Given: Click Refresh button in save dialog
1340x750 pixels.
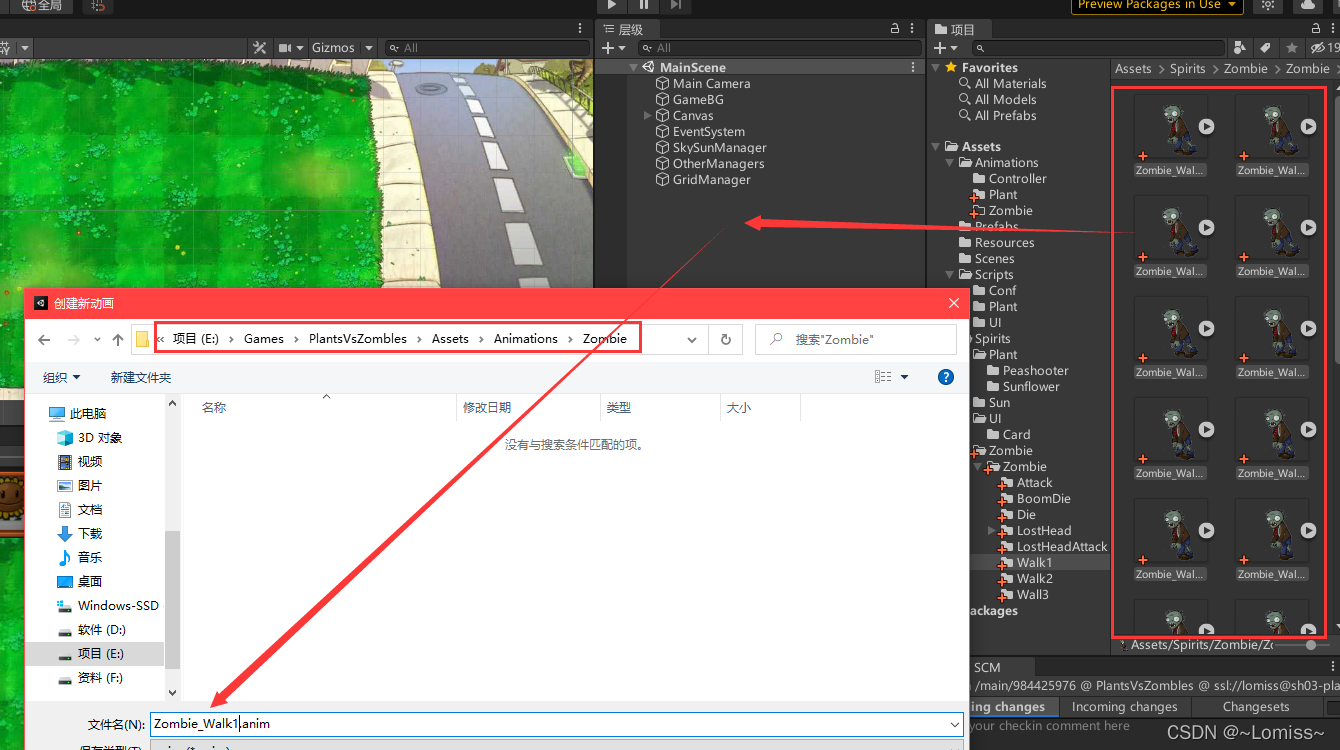Looking at the screenshot, I should [726, 340].
